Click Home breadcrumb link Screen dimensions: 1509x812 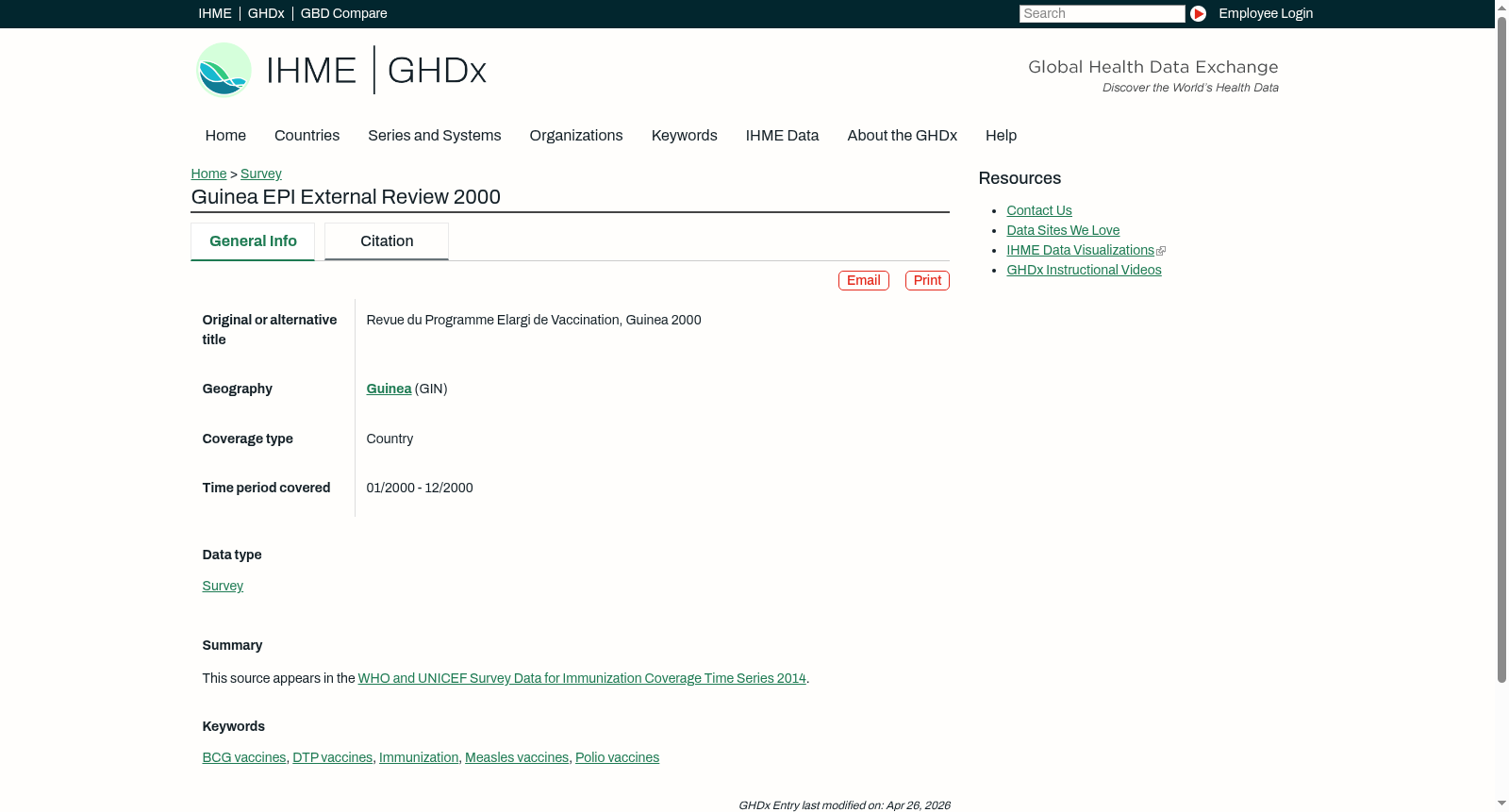pos(208,174)
